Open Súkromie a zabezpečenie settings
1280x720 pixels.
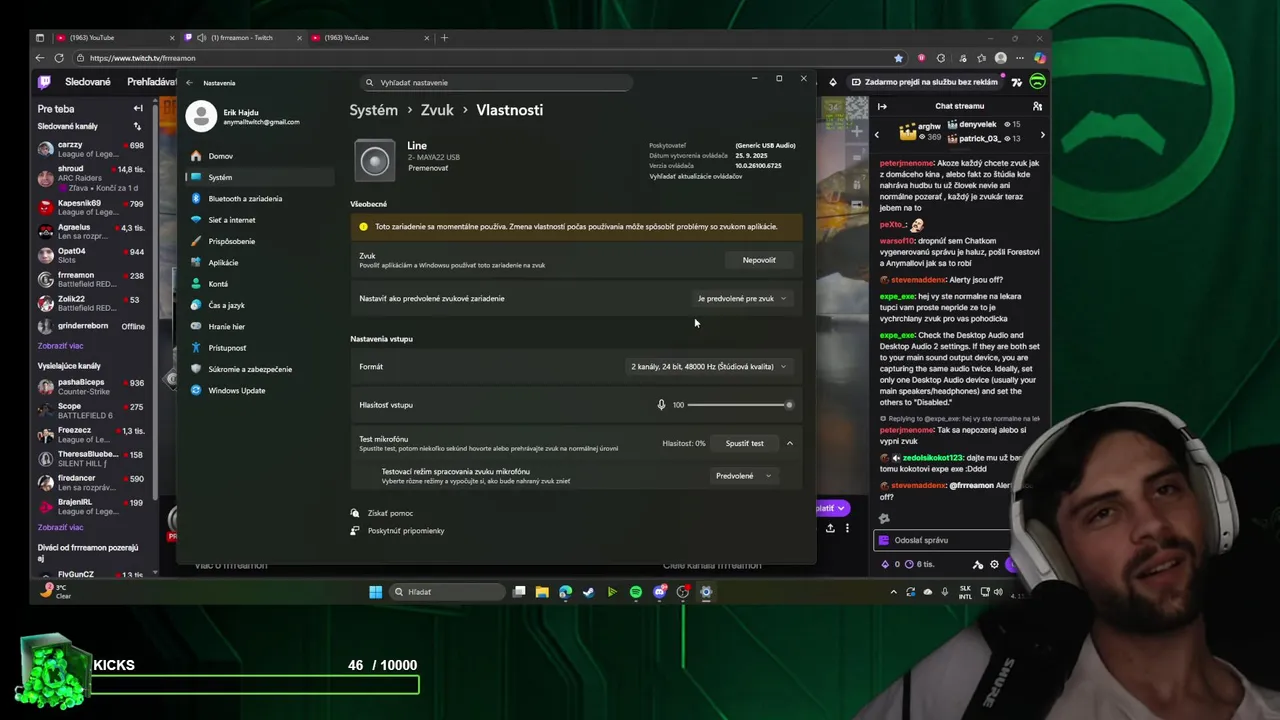pyautogui.click(x=259, y=369)
